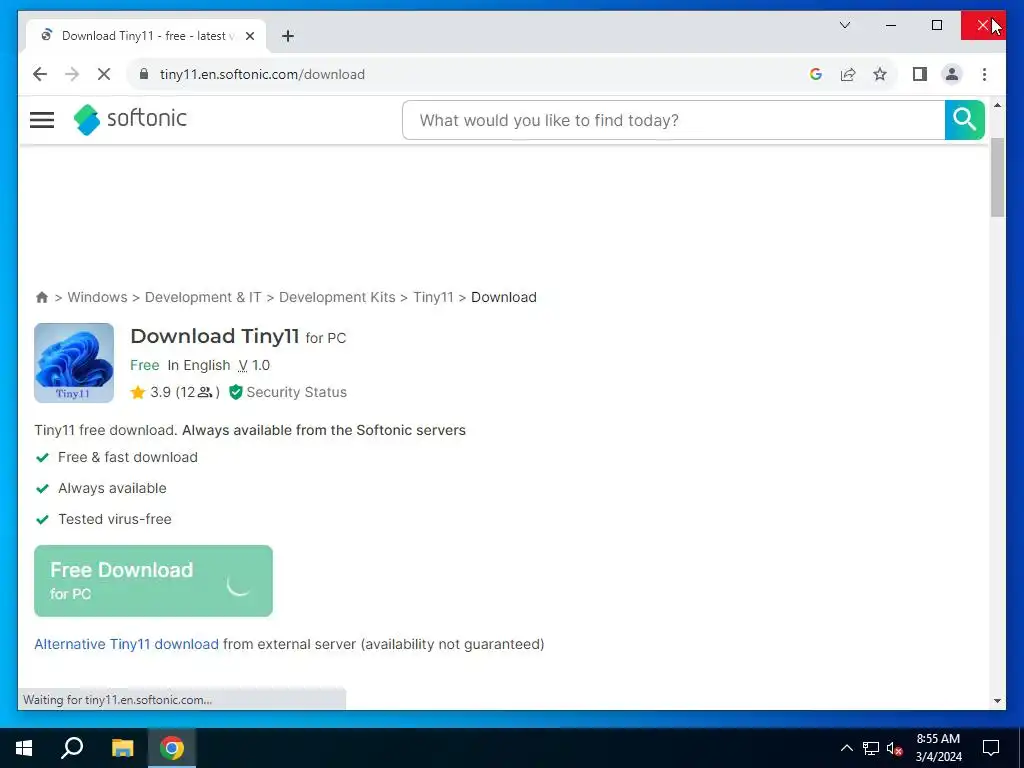Click the teal search magnifier button
This screenshot has height=768, width=1024.
pos(965,120)
